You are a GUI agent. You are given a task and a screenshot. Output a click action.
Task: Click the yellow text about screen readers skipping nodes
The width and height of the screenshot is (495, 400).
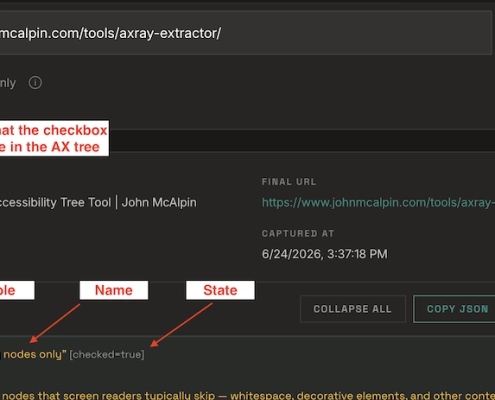pos(247,395)
